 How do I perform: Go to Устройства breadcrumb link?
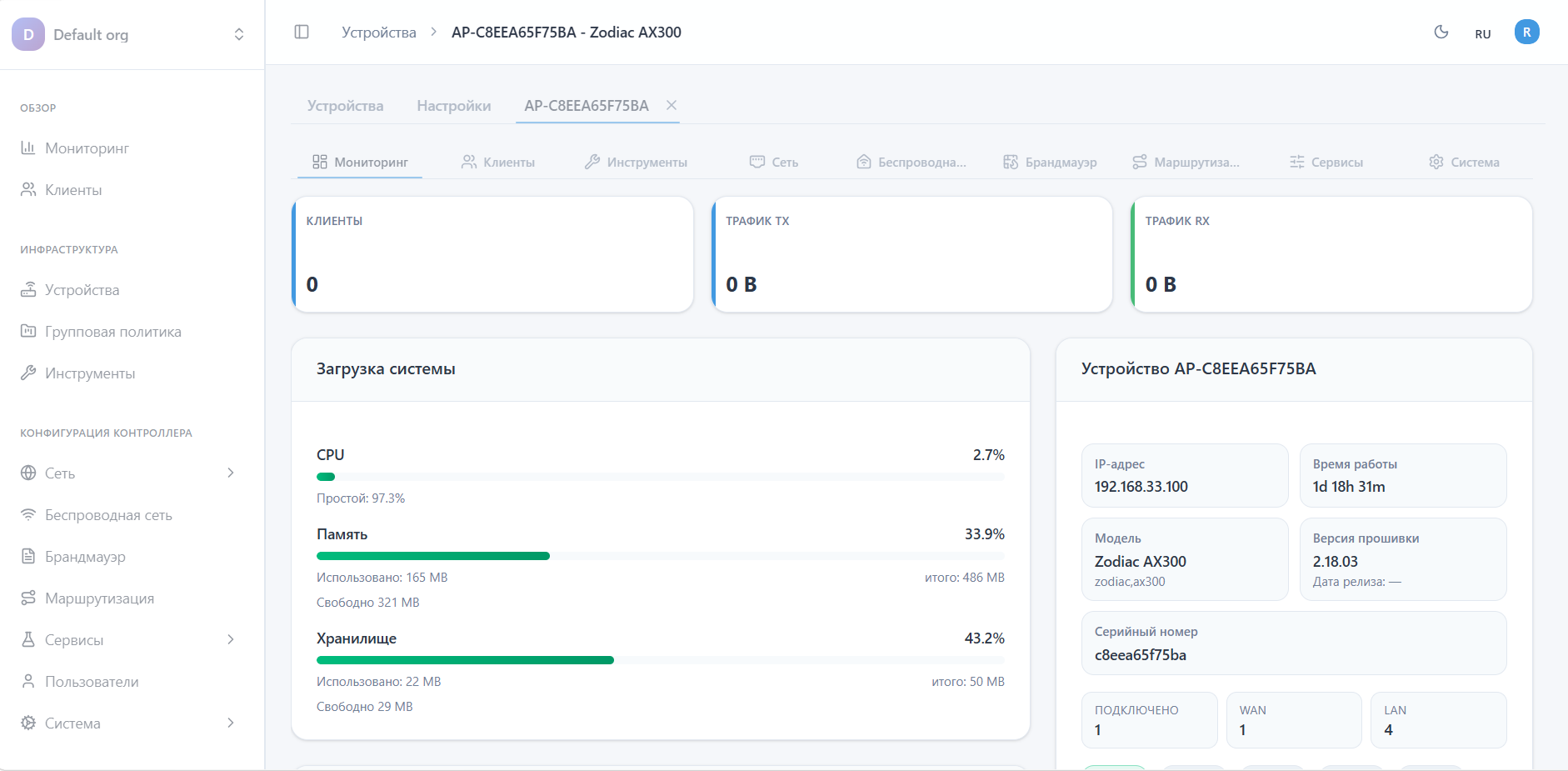click(x=378, y=33)
